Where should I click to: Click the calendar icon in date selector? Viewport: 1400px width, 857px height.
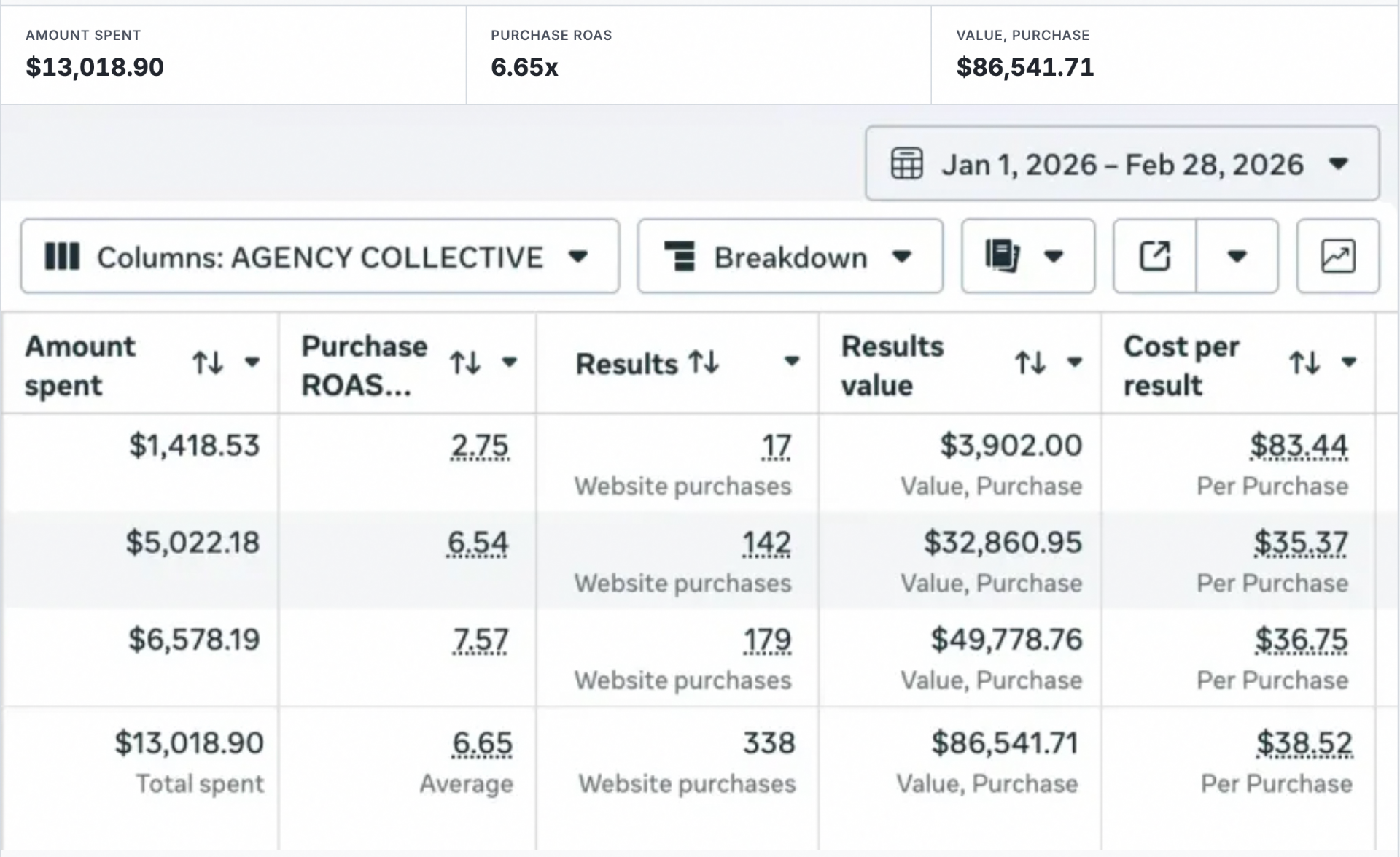pos(906,163)
